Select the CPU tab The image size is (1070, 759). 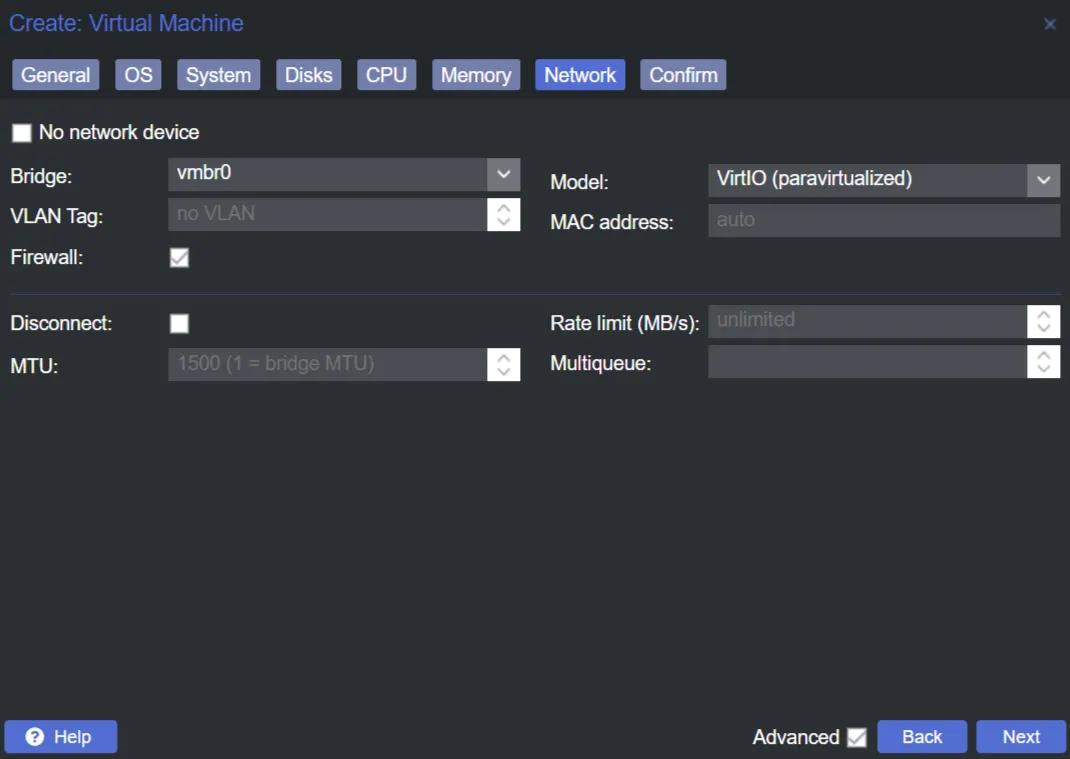pos(386,75)
